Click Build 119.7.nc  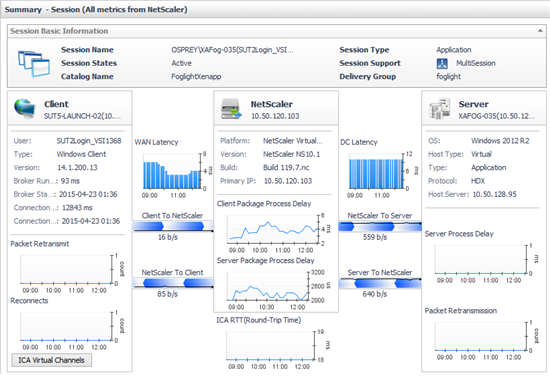coord(286,167)
